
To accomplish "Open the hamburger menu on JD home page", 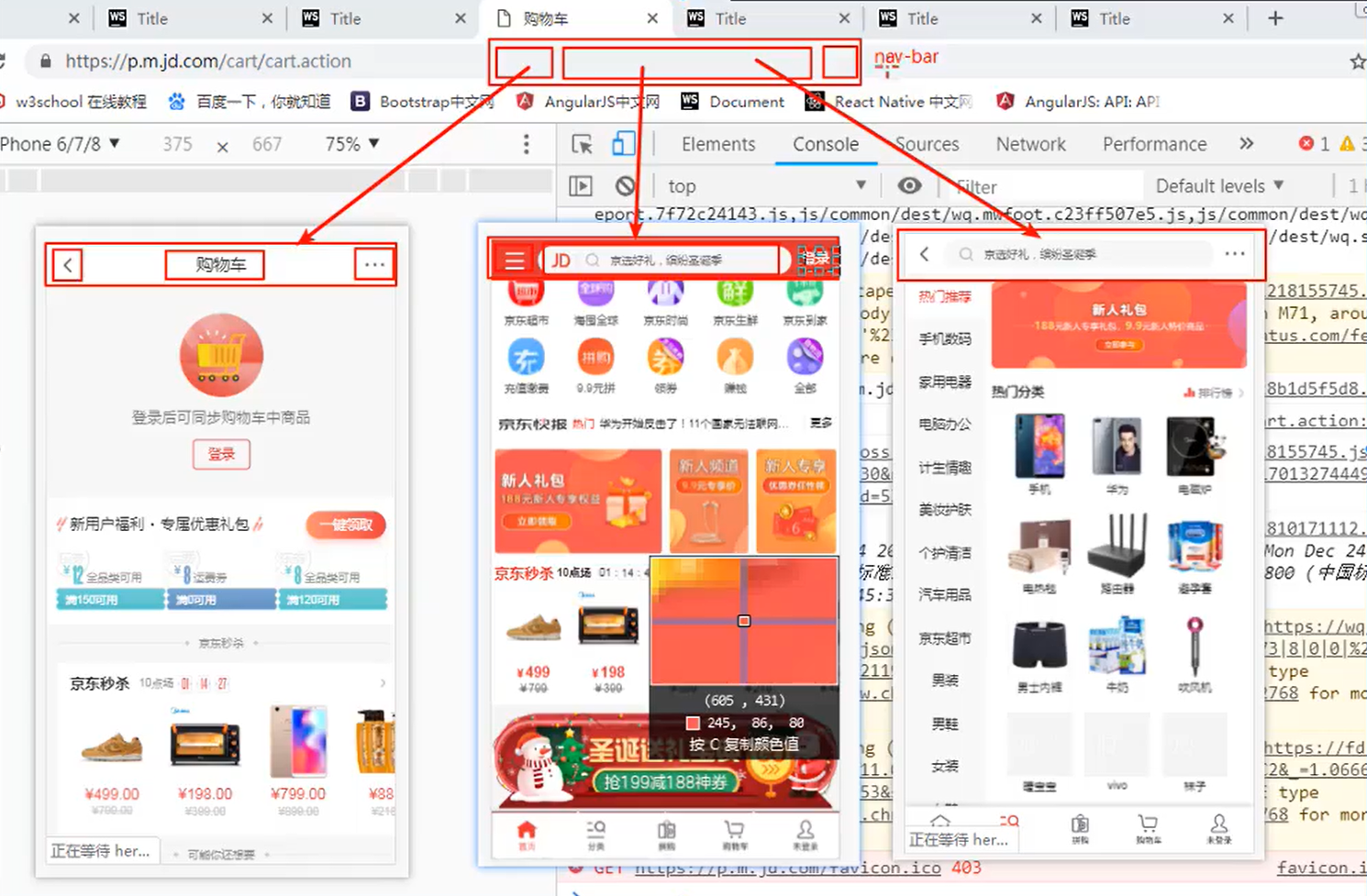I will pyautogui.click(x=515, y=260).
